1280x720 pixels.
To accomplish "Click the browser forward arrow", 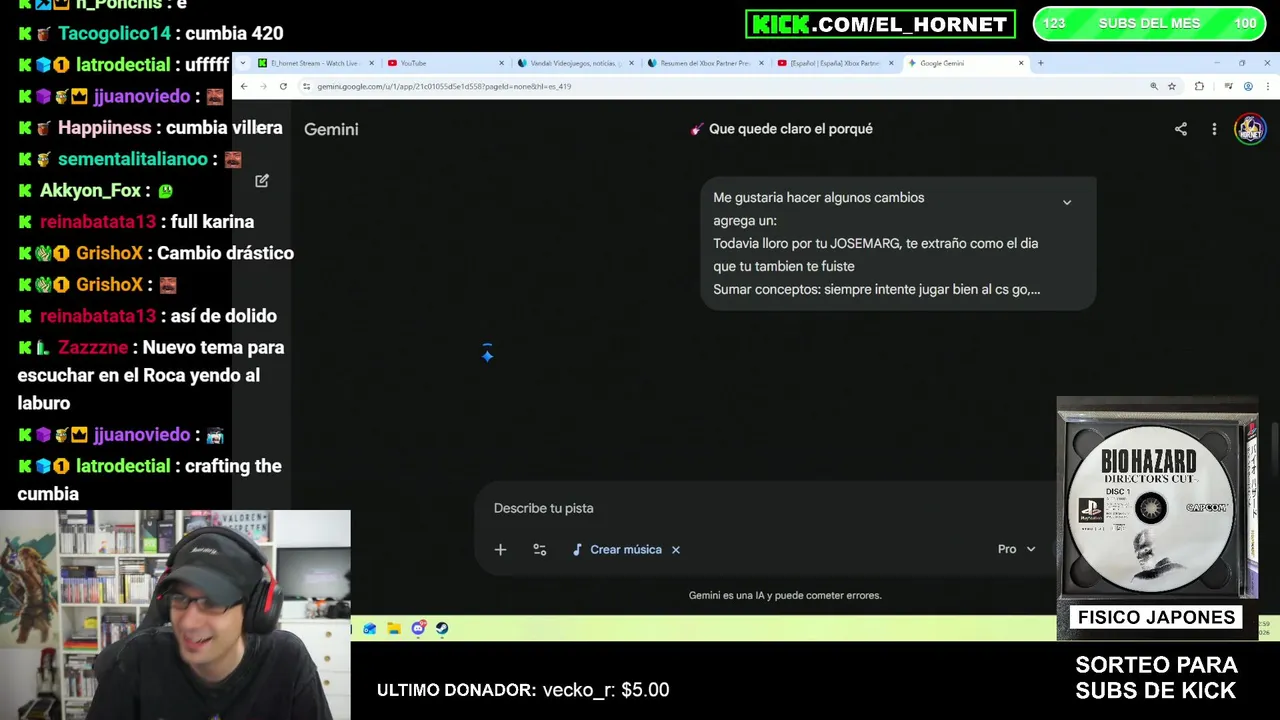I will point(263,86).
